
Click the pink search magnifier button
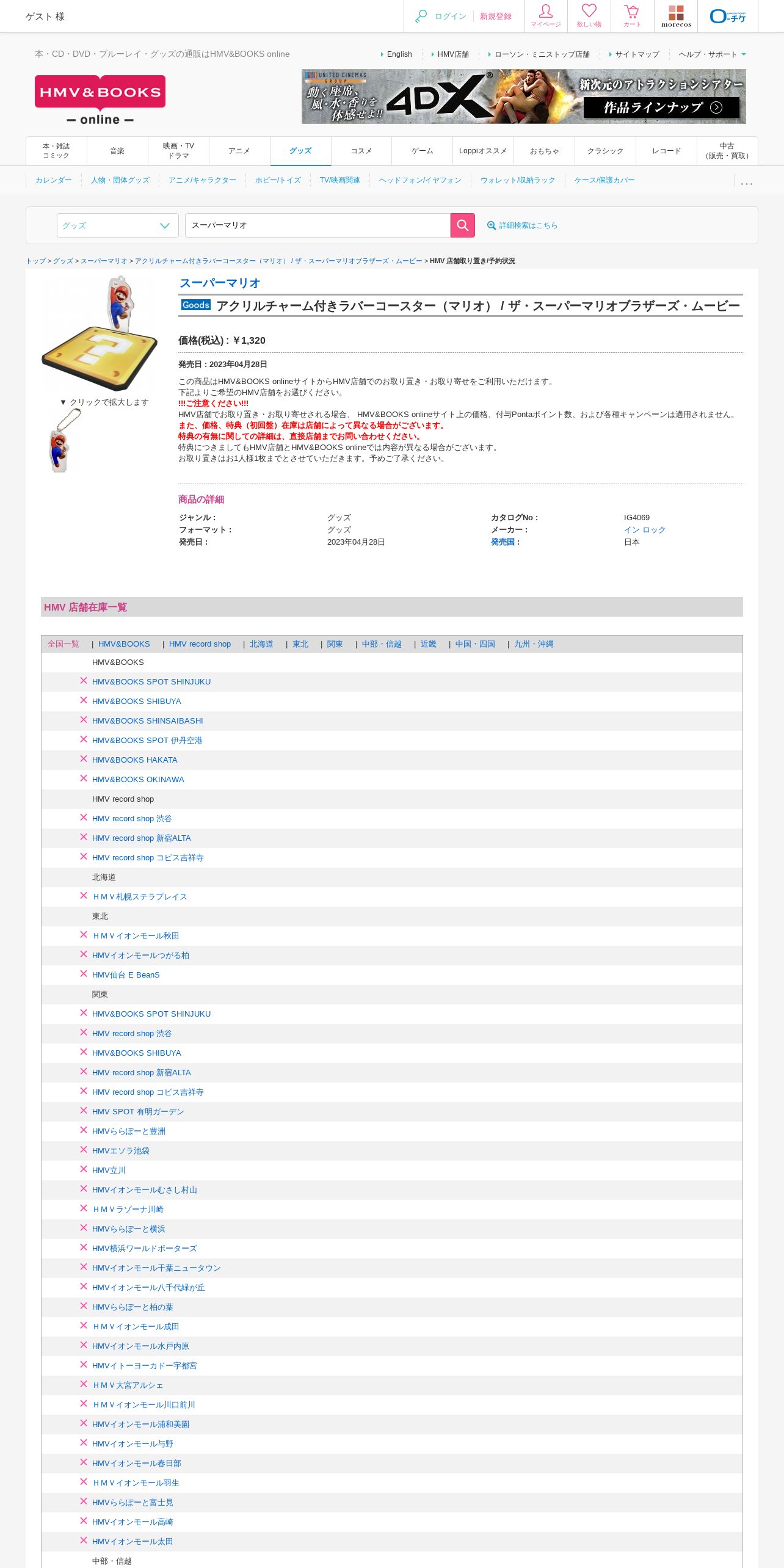[463, 225]
